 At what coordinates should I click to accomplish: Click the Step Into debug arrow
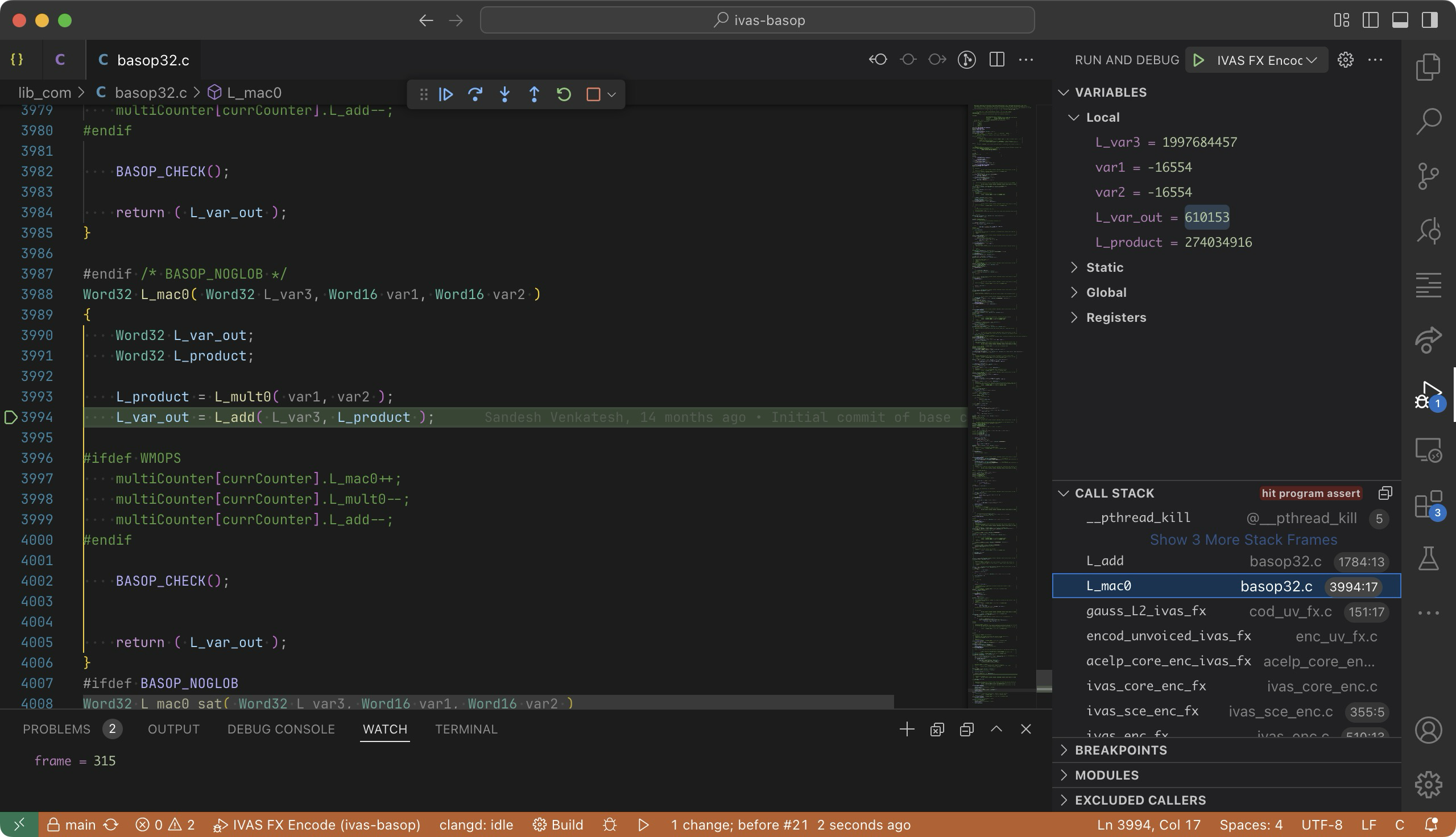(x=504, y=94)
